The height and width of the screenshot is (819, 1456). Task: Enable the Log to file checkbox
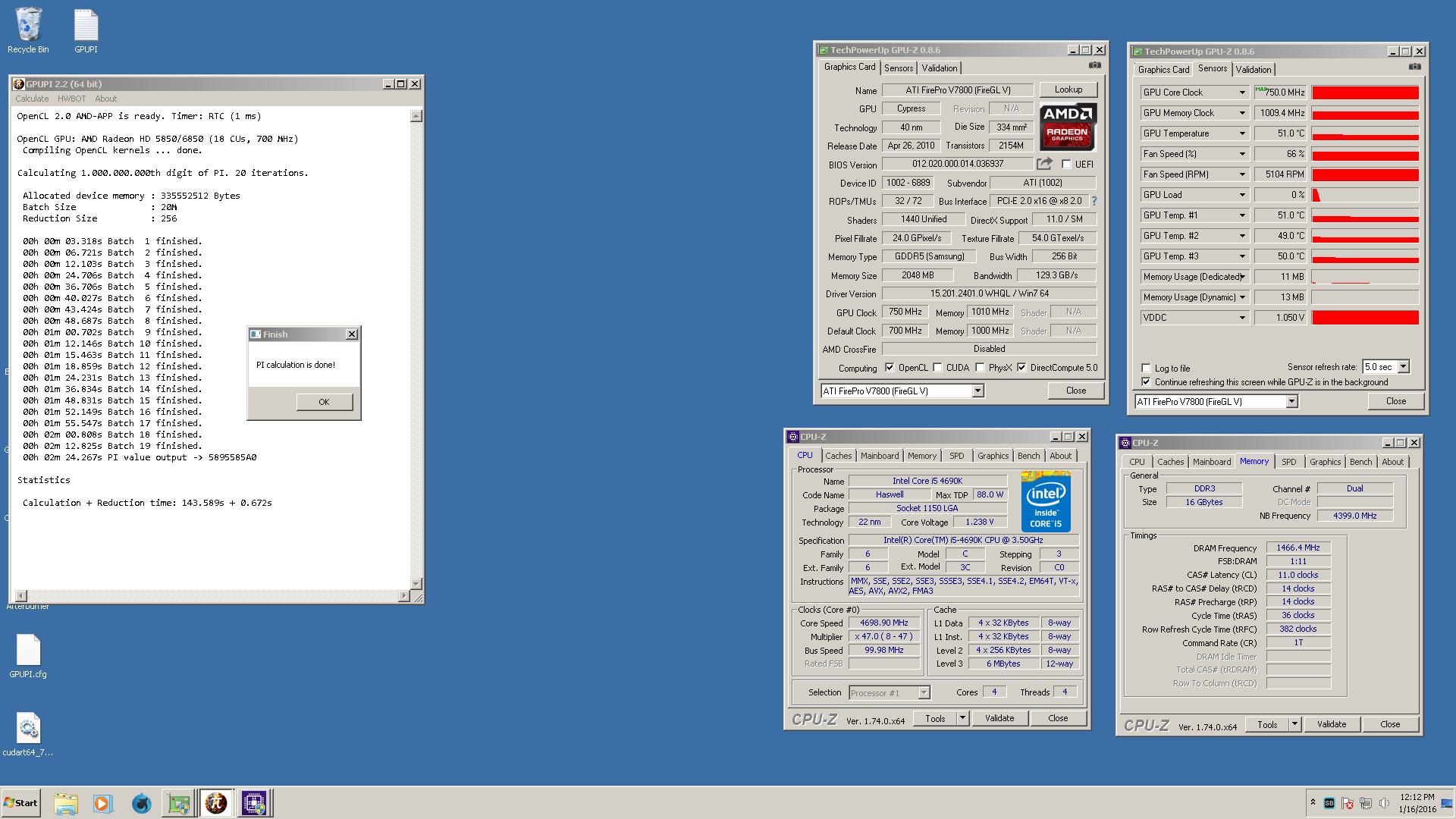pos(1146,368)
